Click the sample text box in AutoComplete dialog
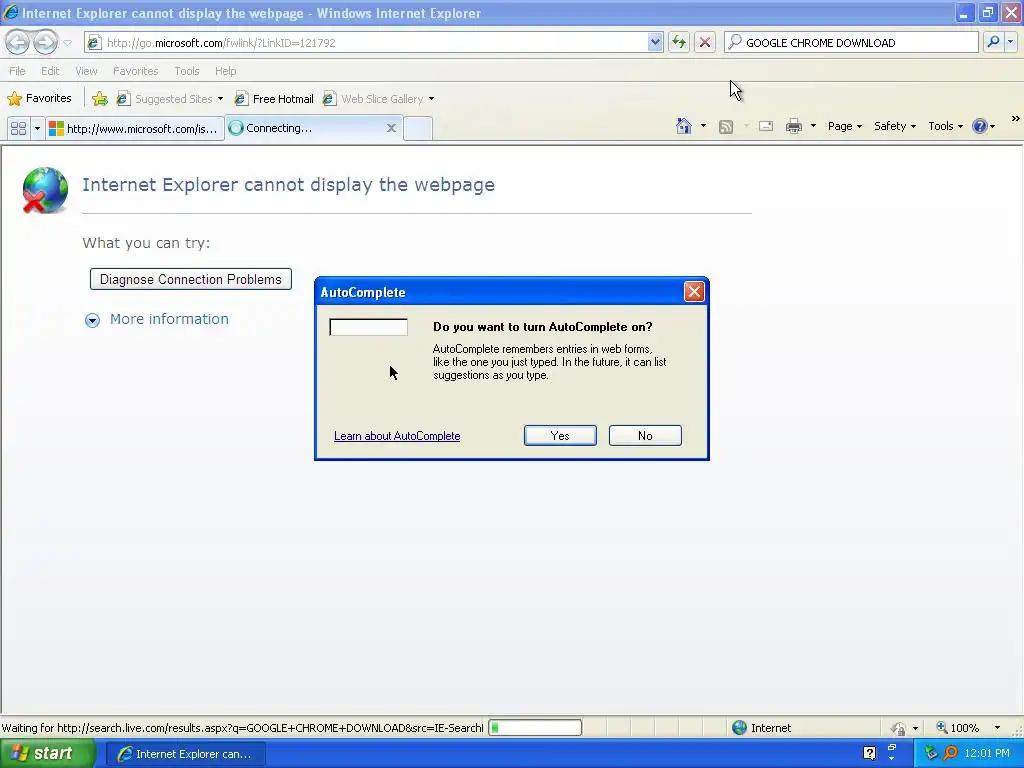Screen dimensions: 1024x768 [368, 327]
